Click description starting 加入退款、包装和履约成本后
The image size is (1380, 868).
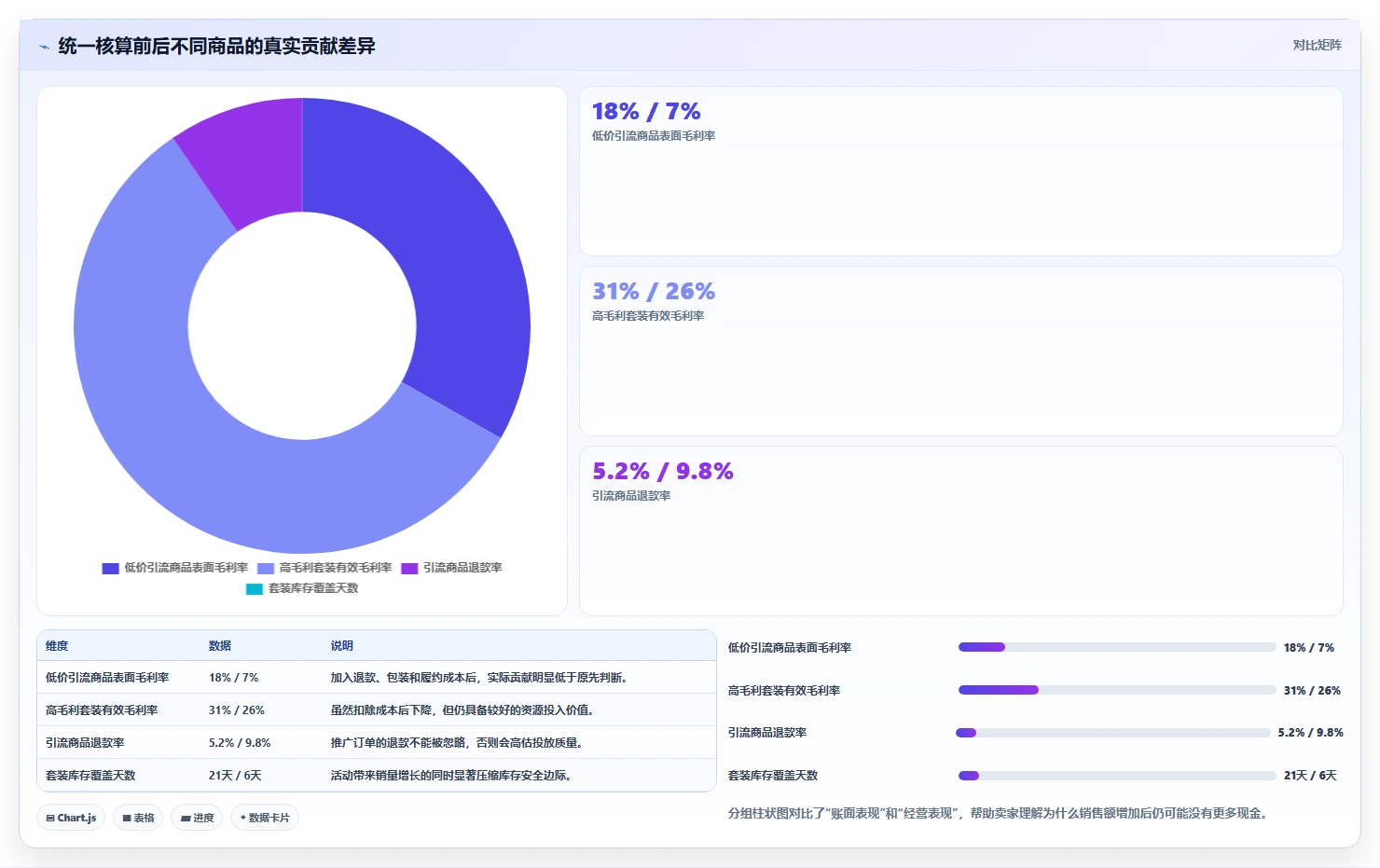482,678
